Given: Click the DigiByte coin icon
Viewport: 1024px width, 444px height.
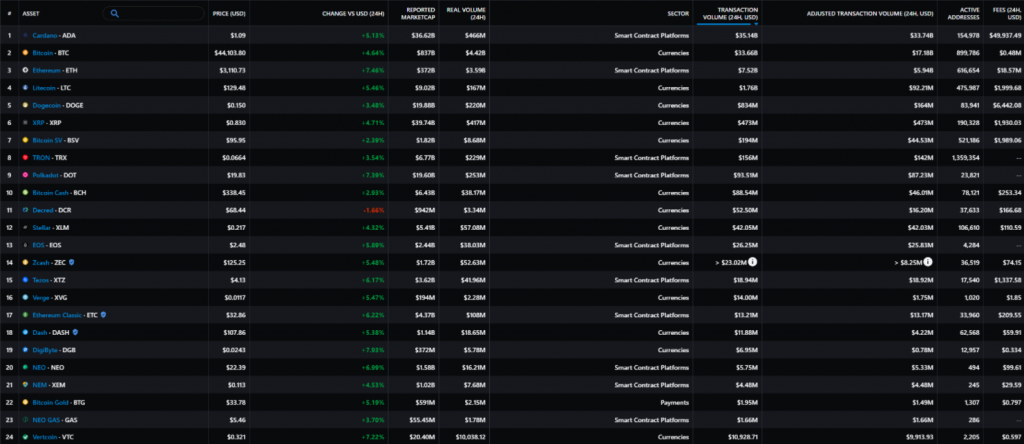Looking at the screenshot, I should [25, 349].
